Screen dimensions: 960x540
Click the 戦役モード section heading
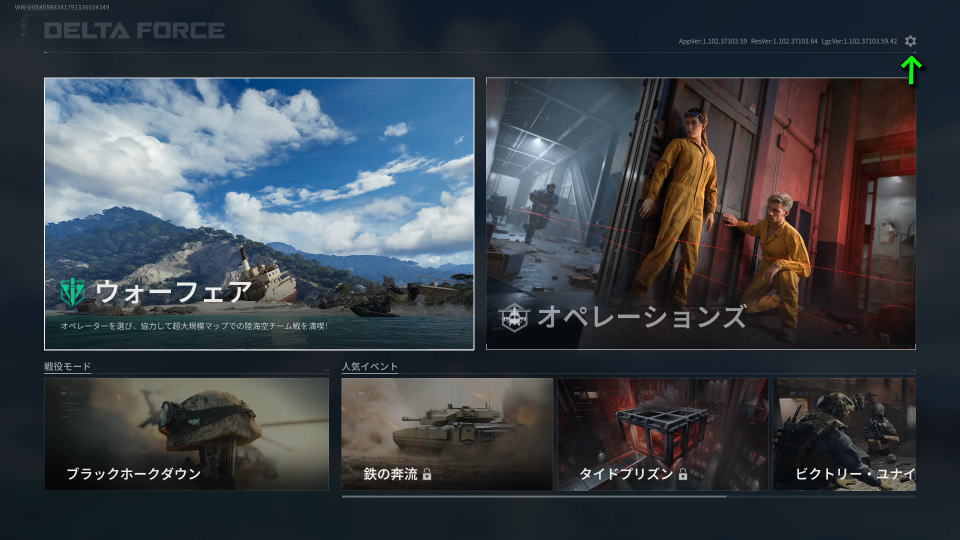click(67, 366)
